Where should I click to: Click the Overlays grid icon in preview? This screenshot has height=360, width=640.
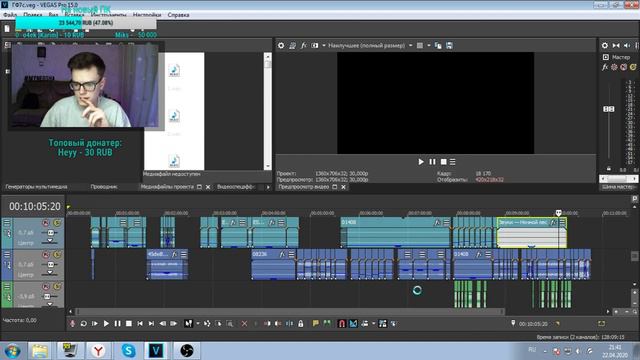click(x=420, y=46)
